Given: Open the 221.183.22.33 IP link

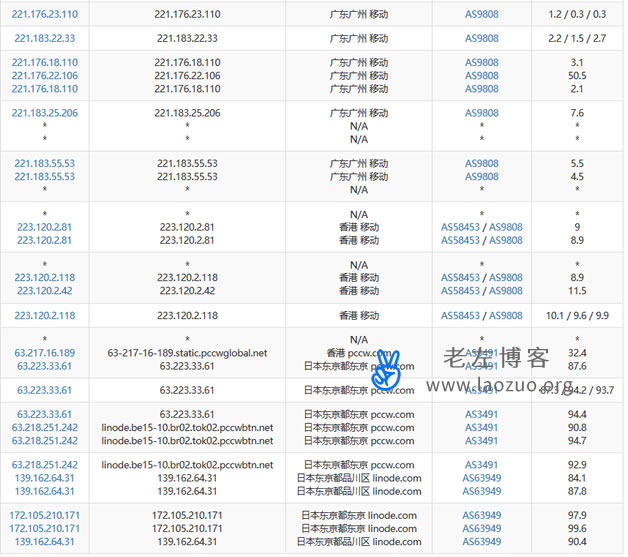Looking at the screenshot, I should (x=45, y=38).
